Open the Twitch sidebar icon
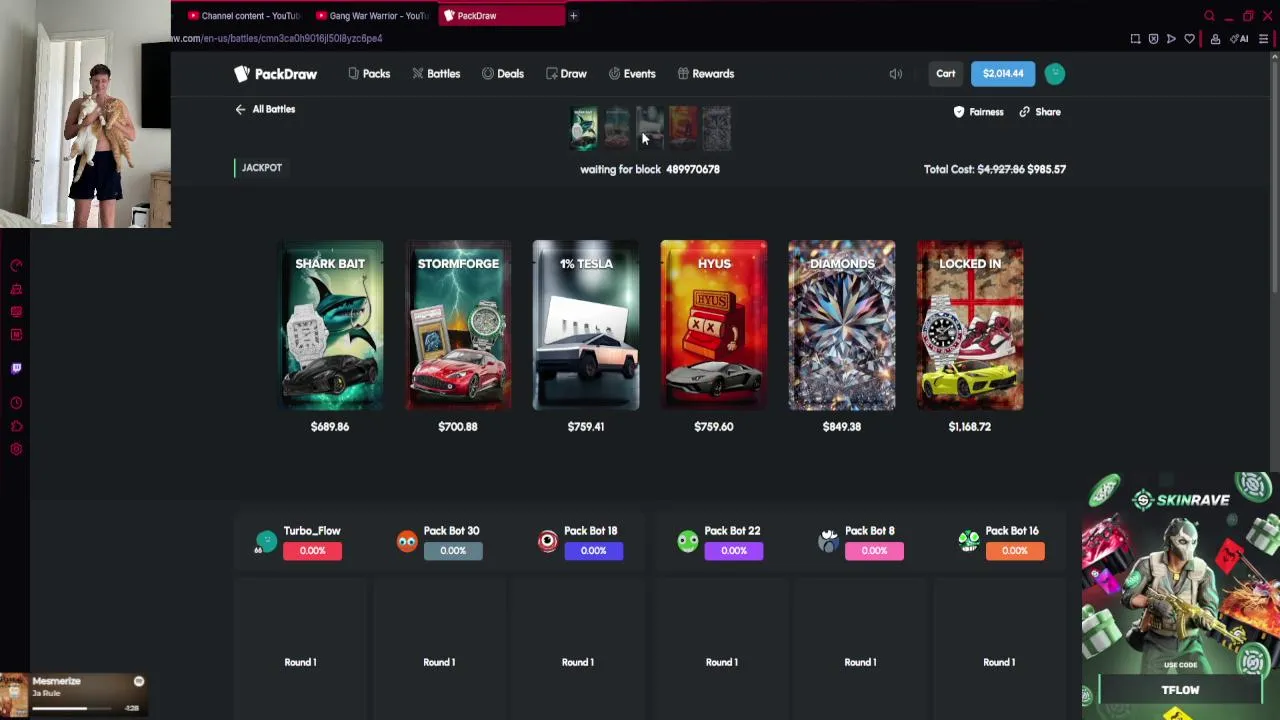The image size is (1280, 720). (16, 368)
